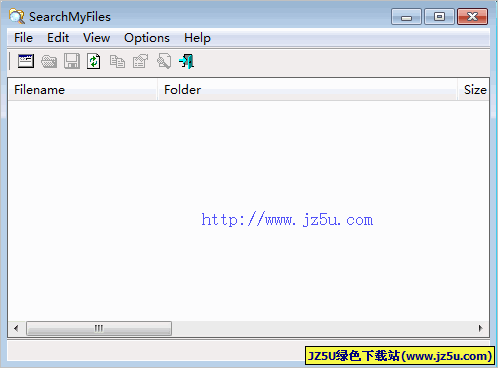Click the Save Selected Items floppy icon

click(x=72, y=61)
